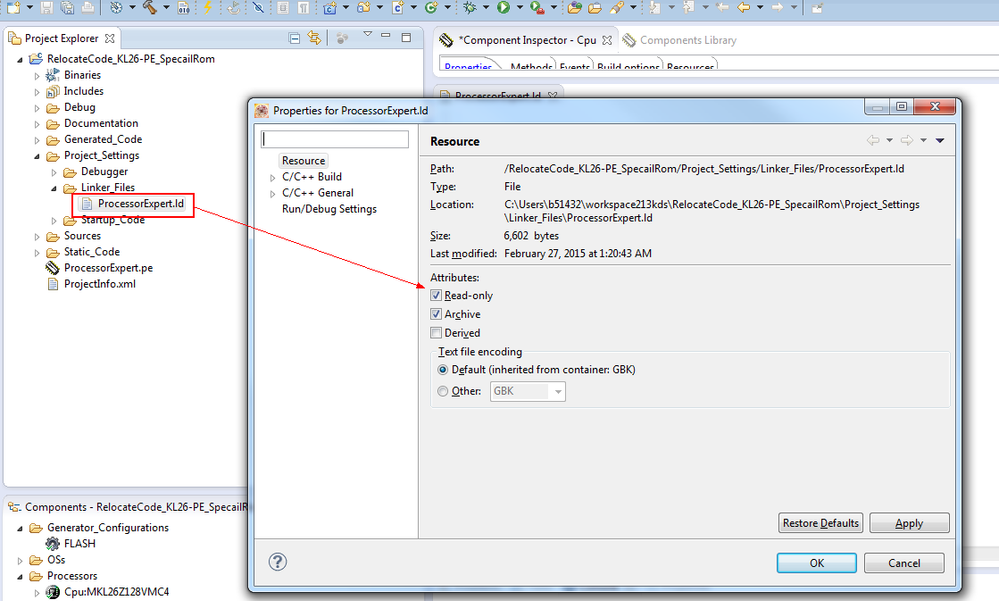Click the Build hammer toolbar icon
Screen dimensions: 999x601
coord(150,8)
